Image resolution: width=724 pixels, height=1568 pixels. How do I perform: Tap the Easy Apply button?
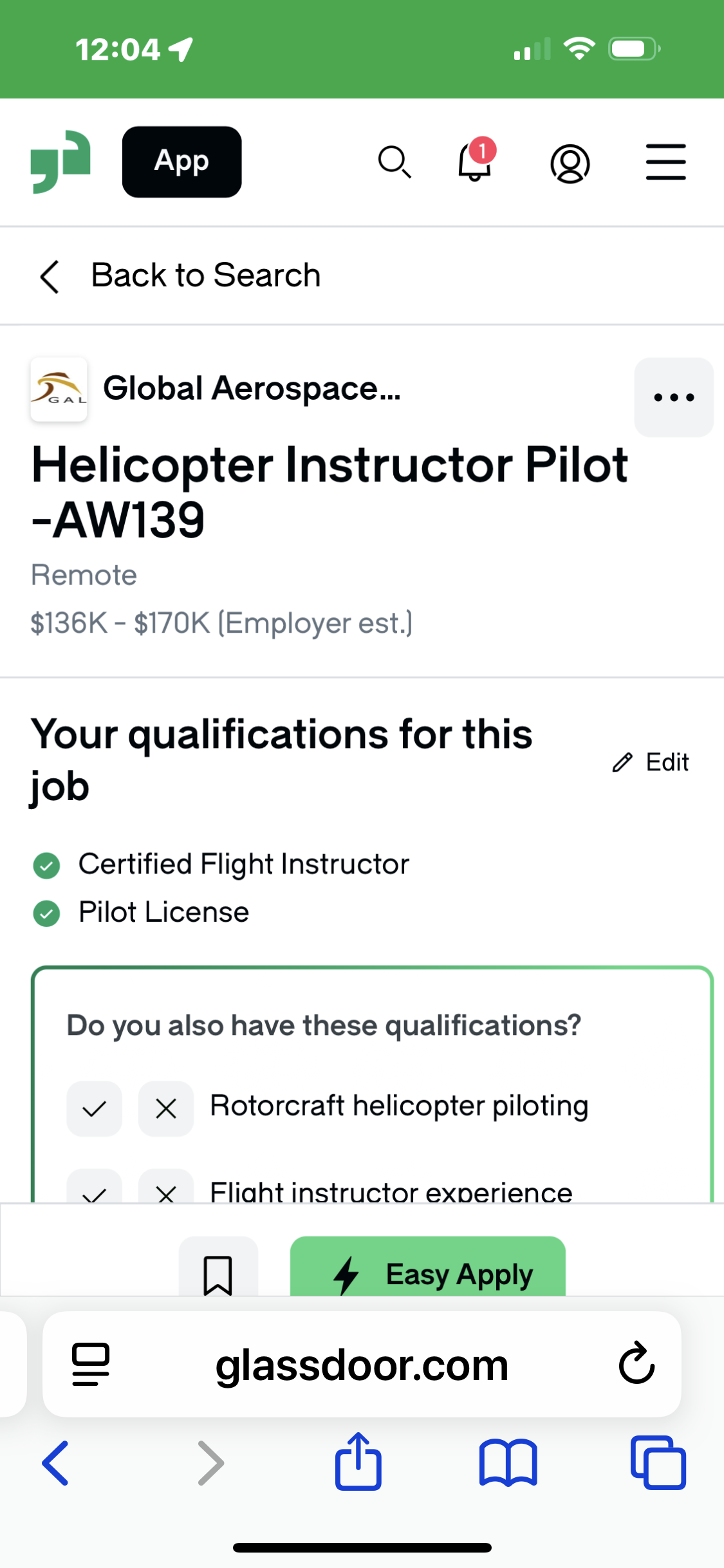[428, 1266]
